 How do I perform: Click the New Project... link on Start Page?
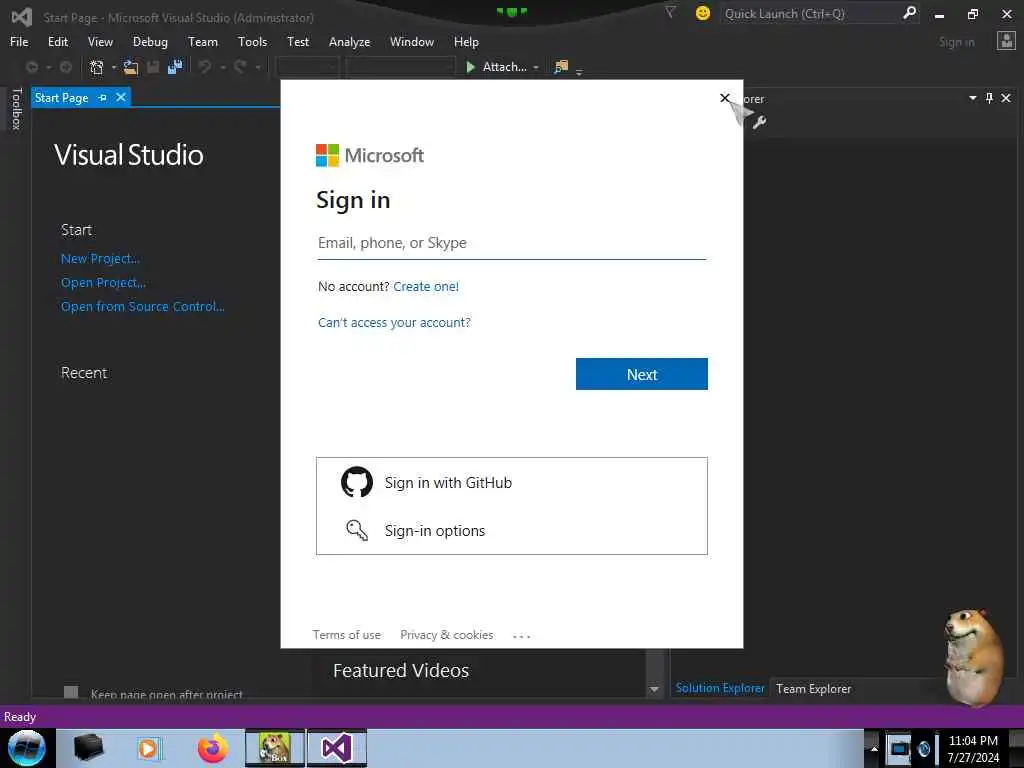(x=100, y=259)
